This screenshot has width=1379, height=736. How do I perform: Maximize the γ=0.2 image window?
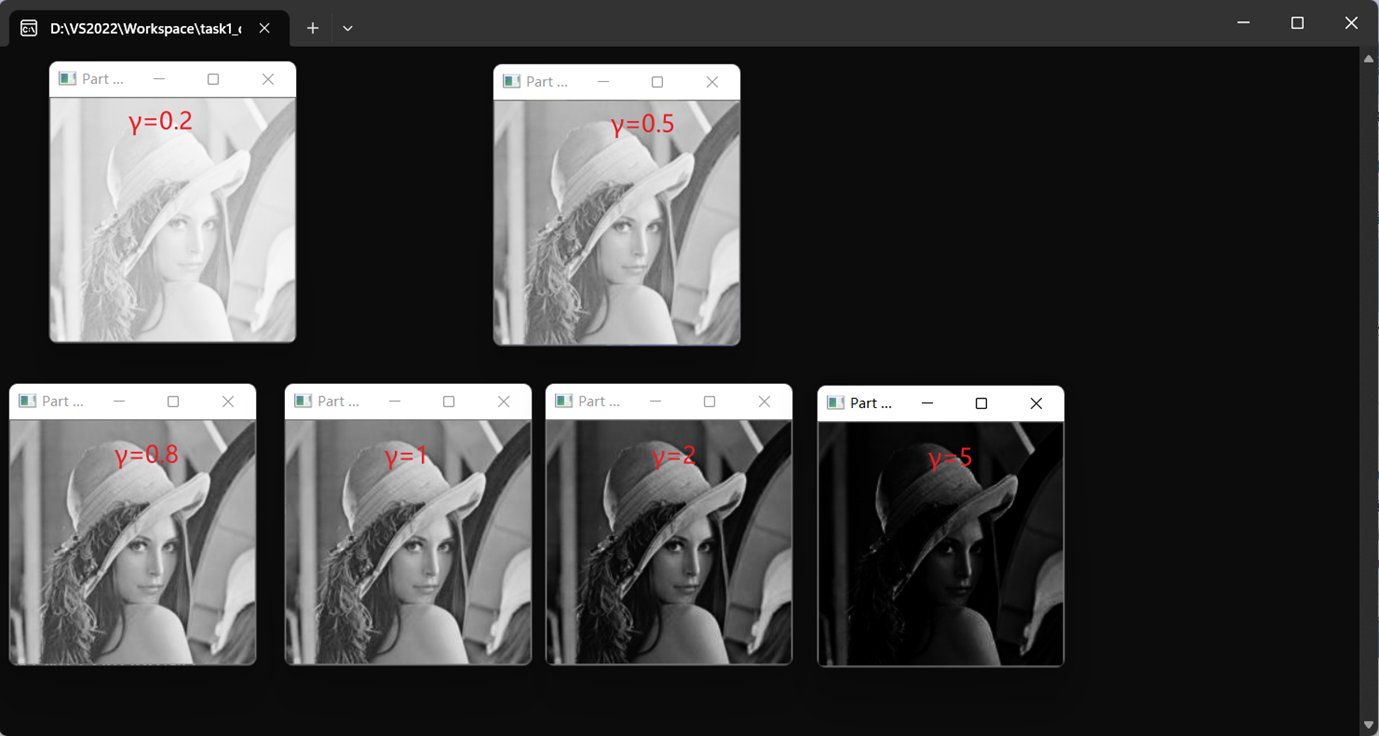point(213,79)
